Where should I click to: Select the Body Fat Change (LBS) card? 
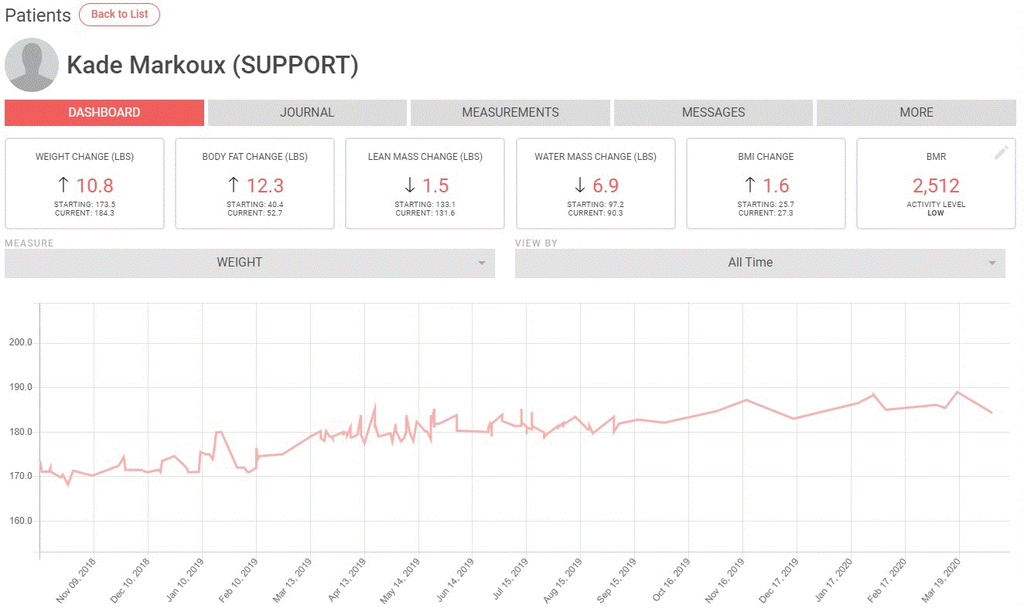click(x=255, y=183)
